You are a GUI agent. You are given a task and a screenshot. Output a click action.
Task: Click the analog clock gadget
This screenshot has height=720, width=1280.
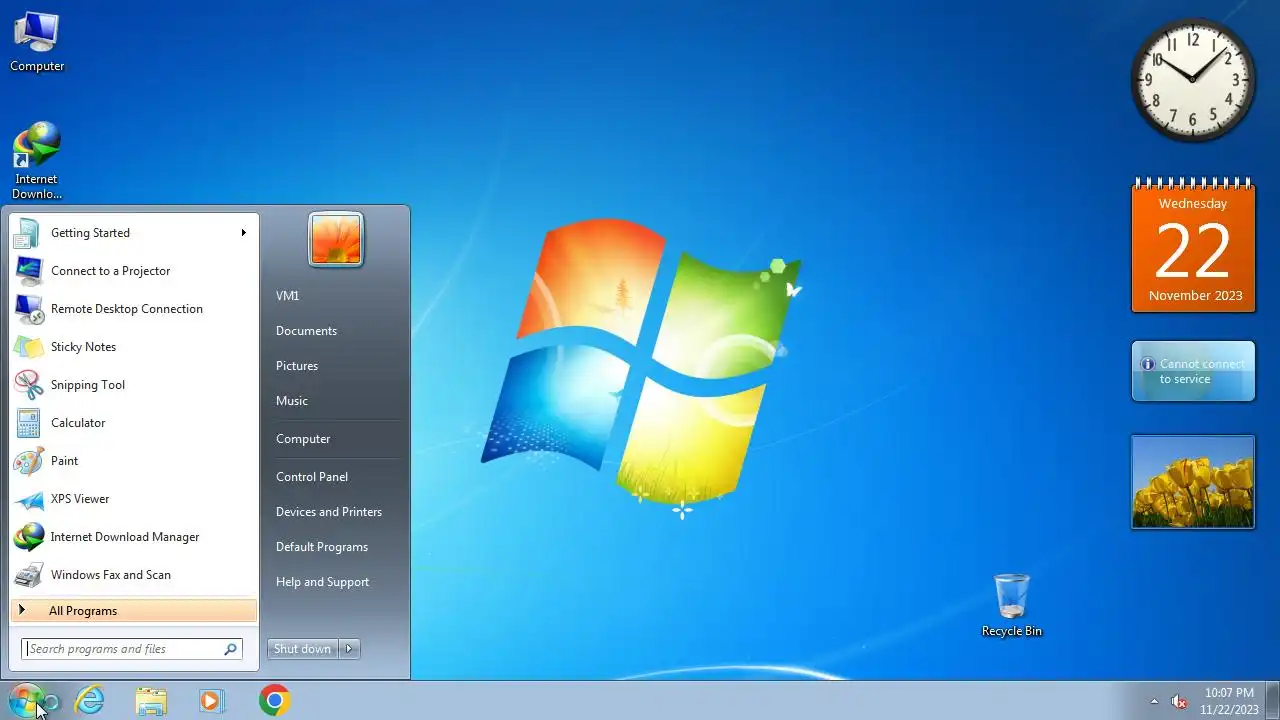(x=1193, y=80)
